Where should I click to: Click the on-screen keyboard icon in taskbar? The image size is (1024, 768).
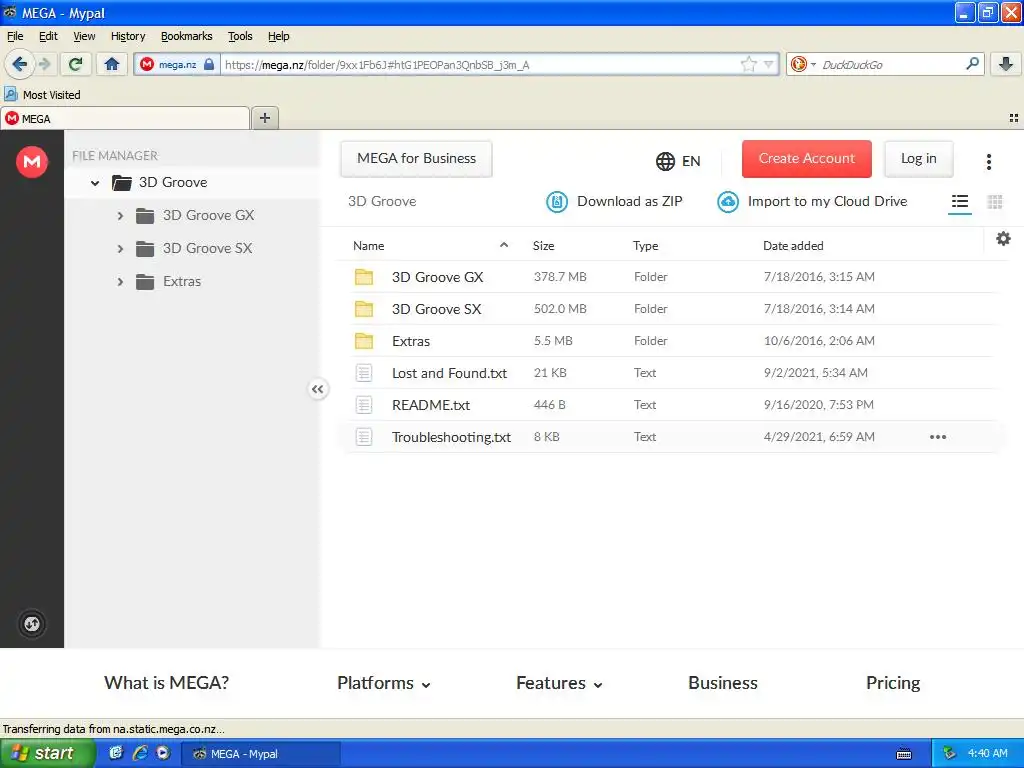(x=904, y=754)
